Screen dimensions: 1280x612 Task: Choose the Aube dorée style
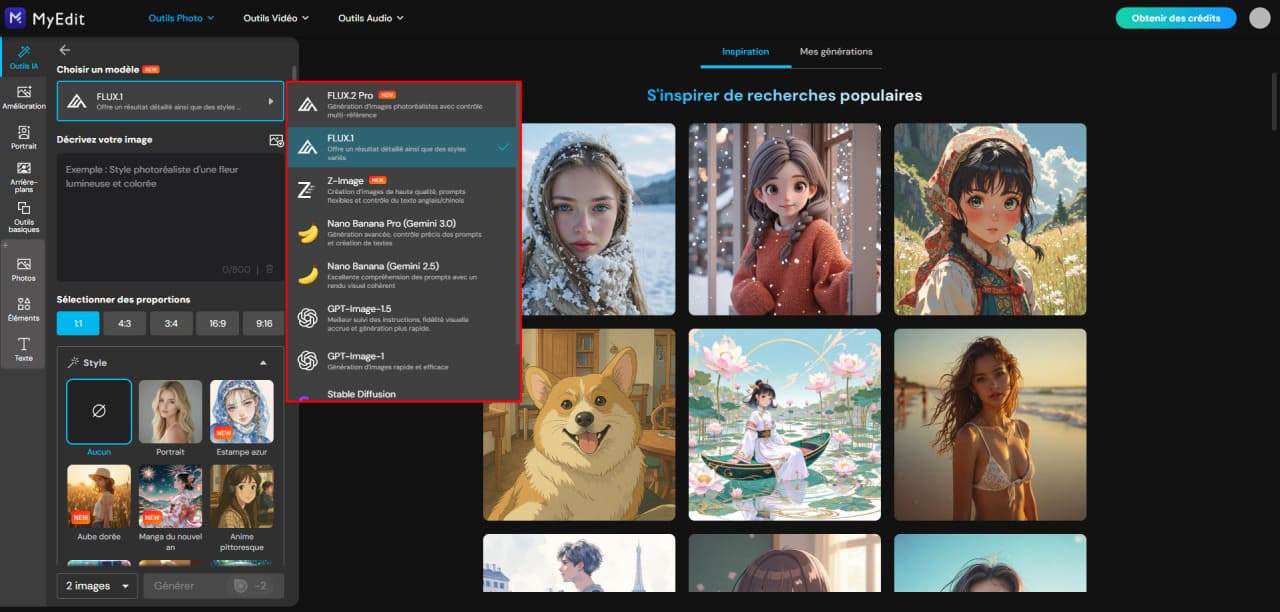click(x=99, y=496)
